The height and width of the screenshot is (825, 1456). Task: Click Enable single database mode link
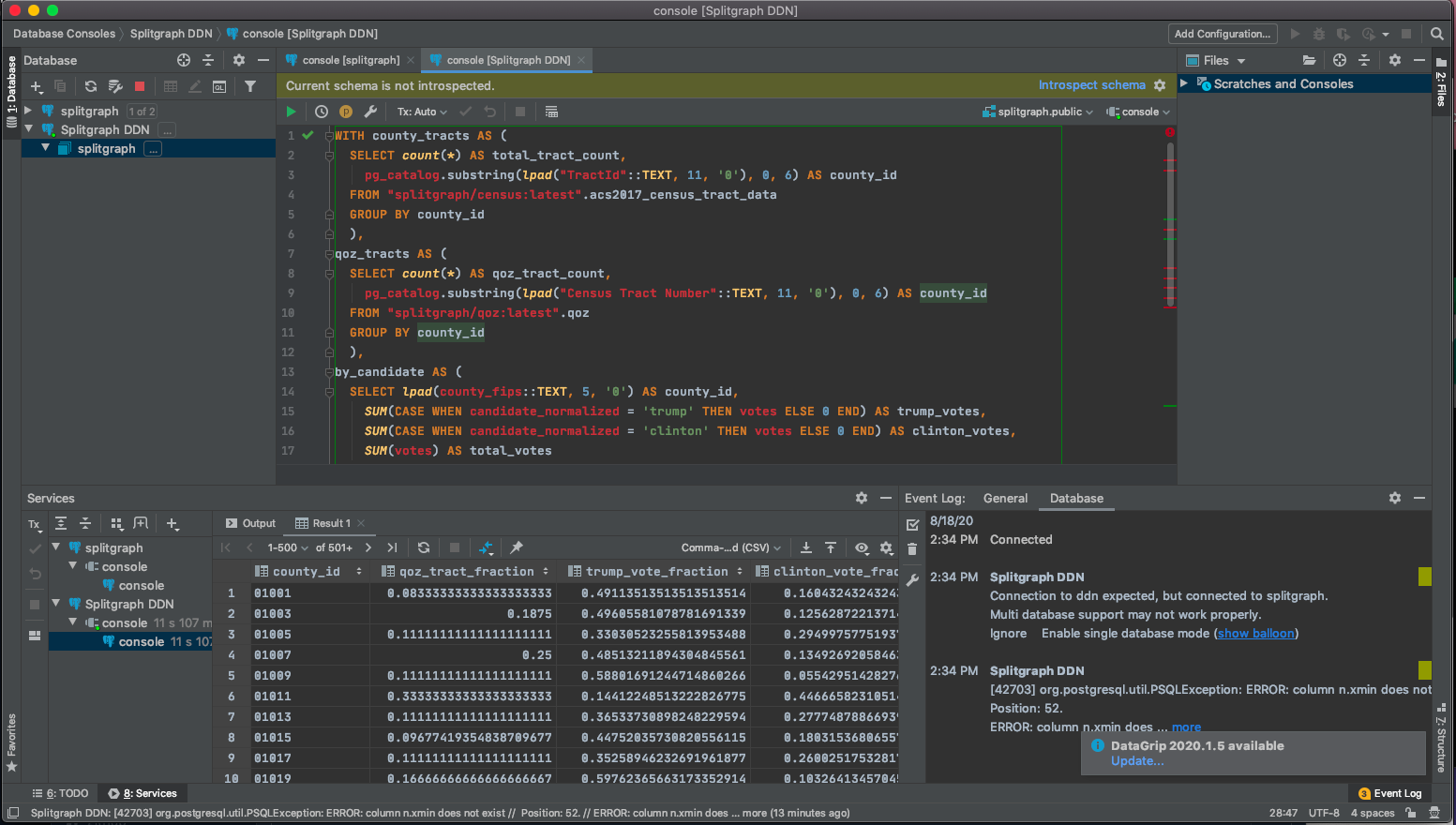pyautogui.click(x=1126, y=634)
